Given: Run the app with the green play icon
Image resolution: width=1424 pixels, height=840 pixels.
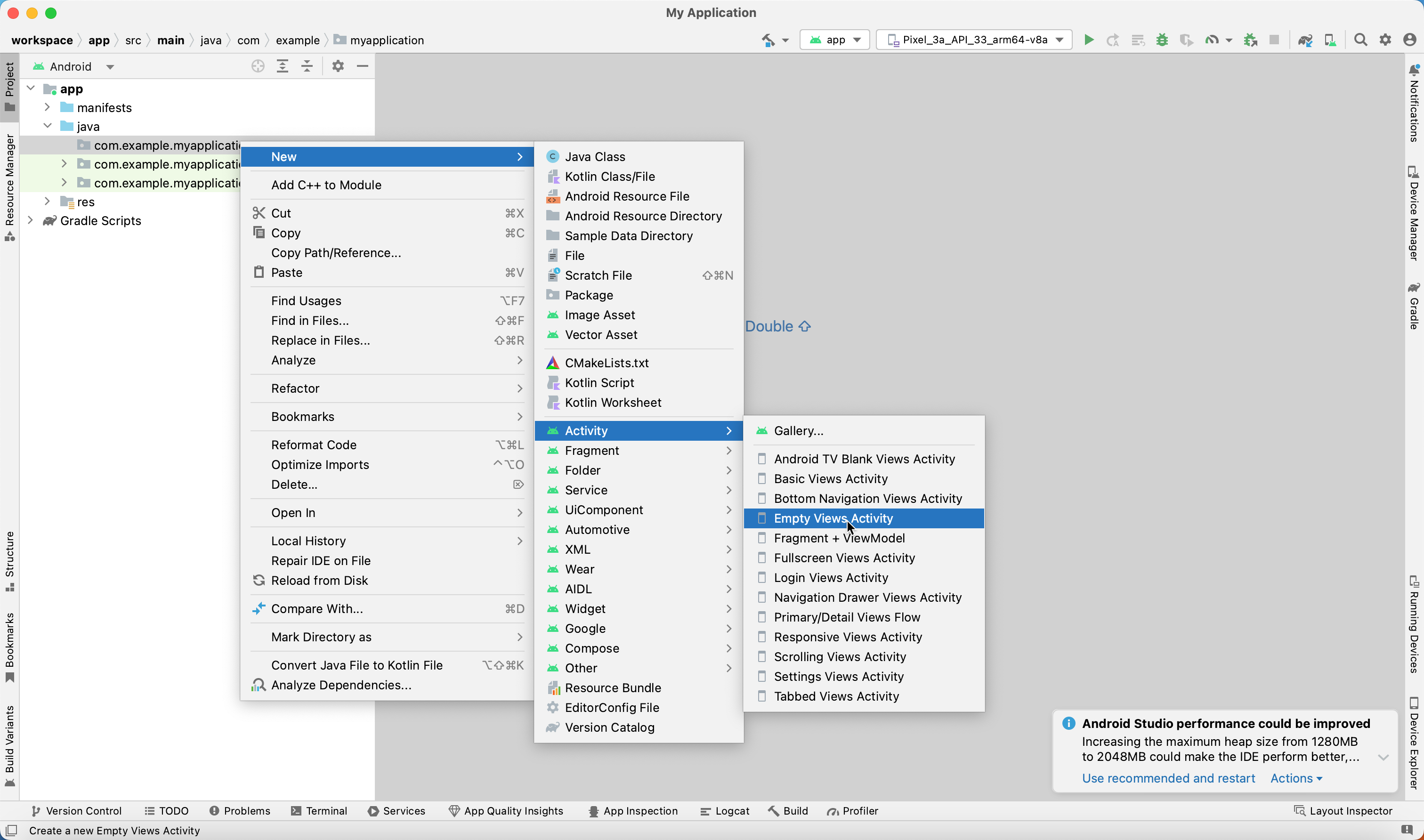Looking at the screenshot, I should click(x=1088, y=40).
